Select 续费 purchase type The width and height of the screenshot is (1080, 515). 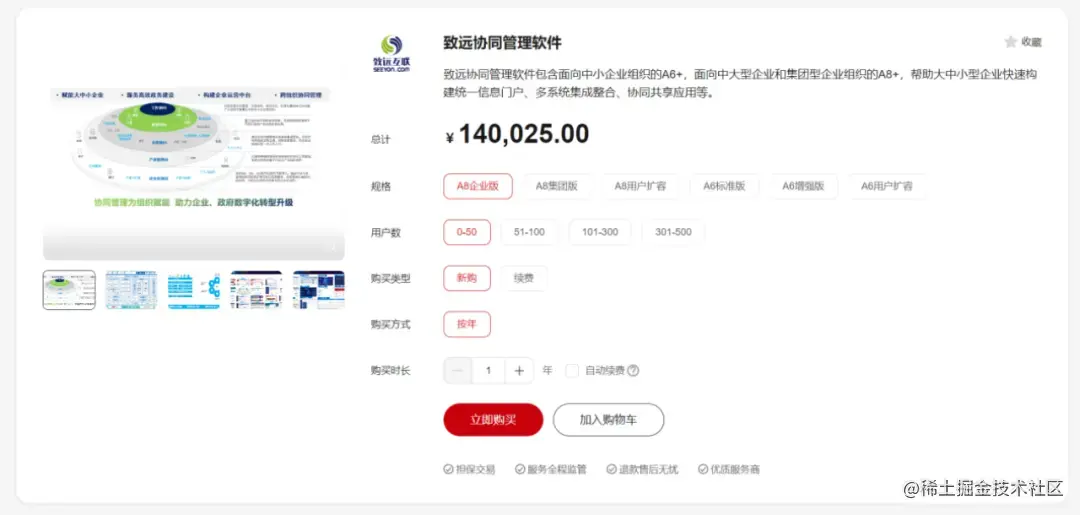tap(524, 278)
